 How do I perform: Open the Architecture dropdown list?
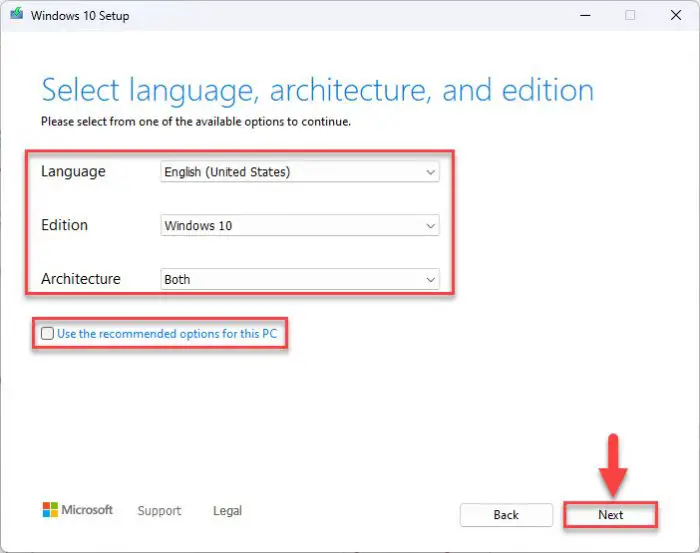(300, 279)
